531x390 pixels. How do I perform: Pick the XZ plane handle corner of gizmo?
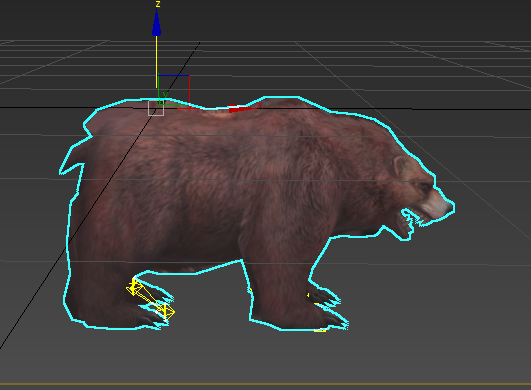click(189, 76)
